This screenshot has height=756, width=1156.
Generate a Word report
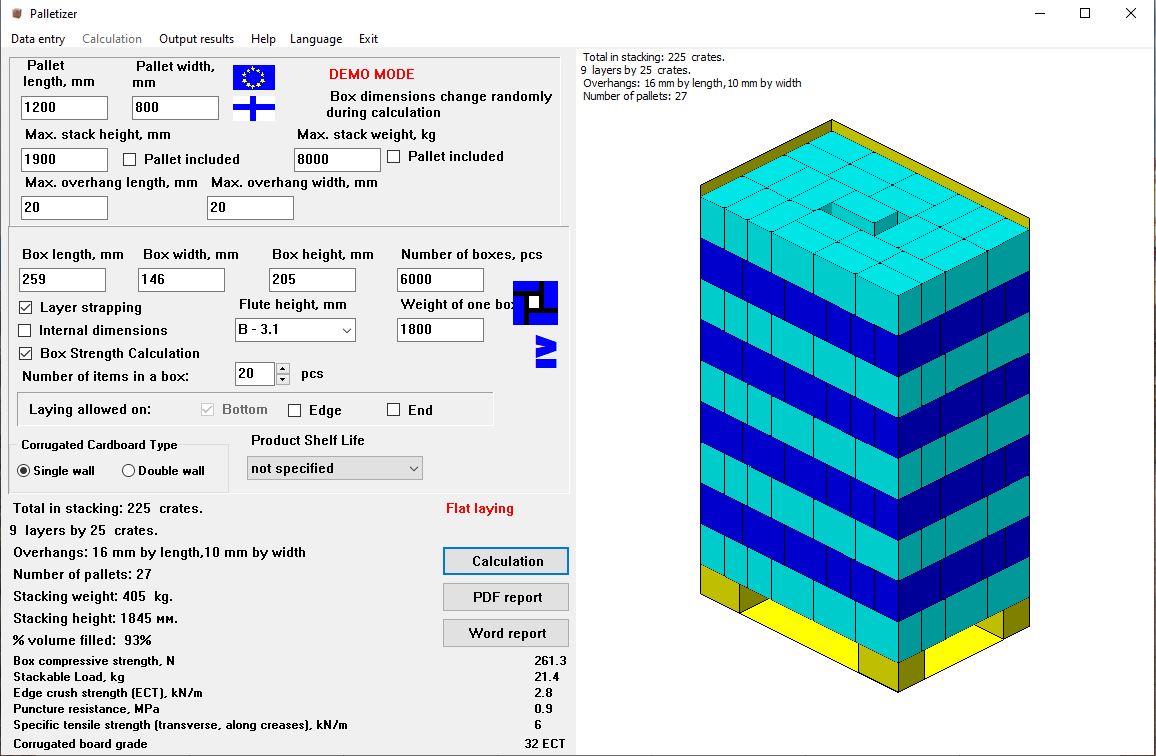(505, 632)
